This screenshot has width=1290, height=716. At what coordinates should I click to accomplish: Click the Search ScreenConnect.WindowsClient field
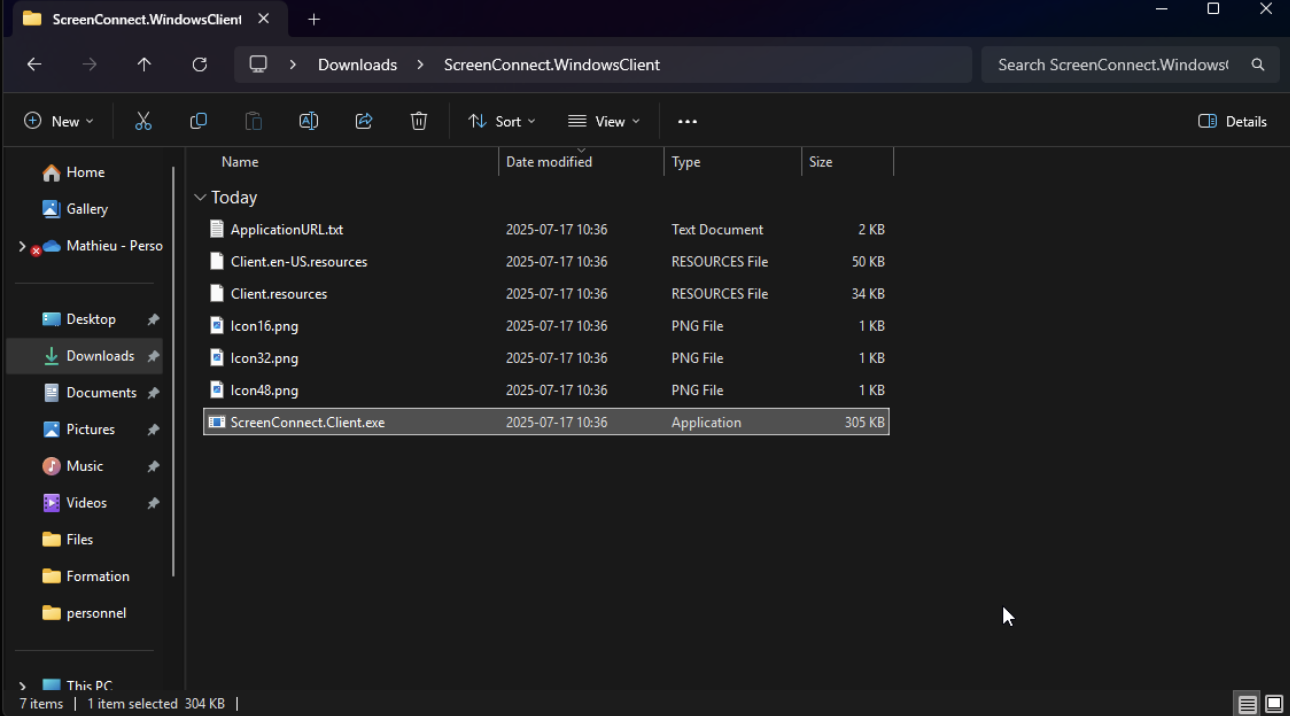coord(1112,64)
